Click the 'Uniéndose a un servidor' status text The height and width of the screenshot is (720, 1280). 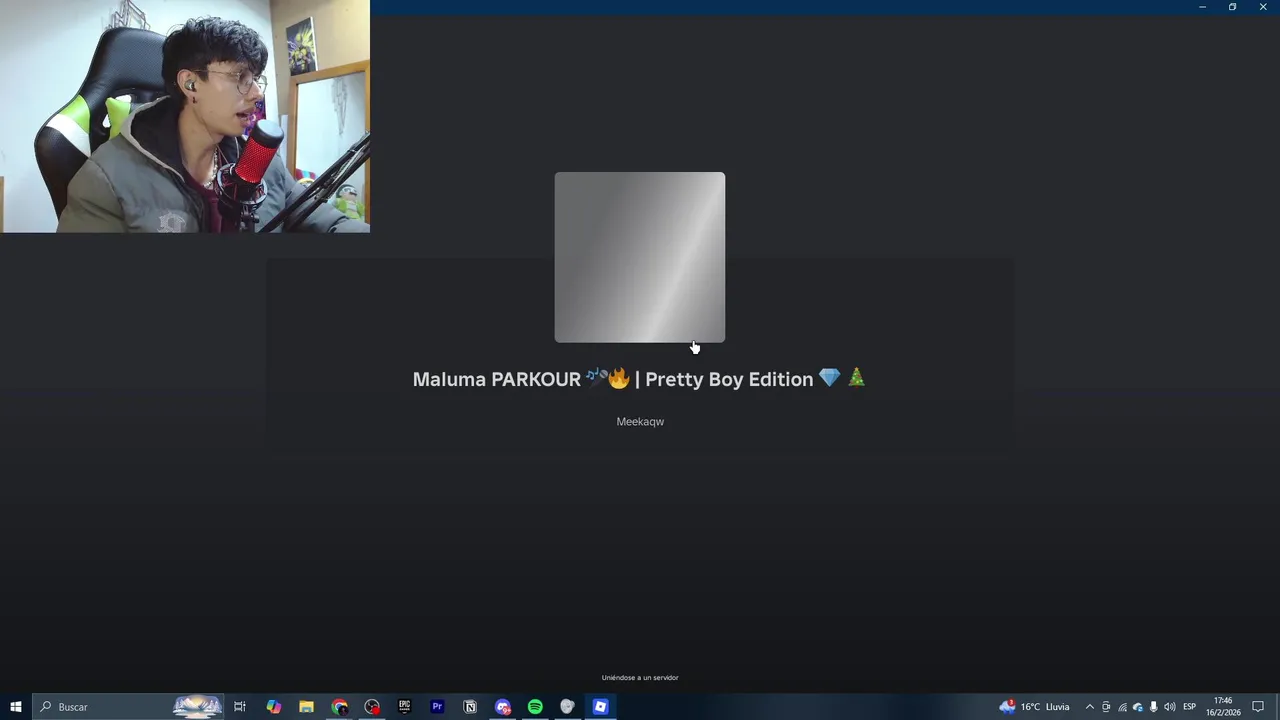(x=640, y=678)
